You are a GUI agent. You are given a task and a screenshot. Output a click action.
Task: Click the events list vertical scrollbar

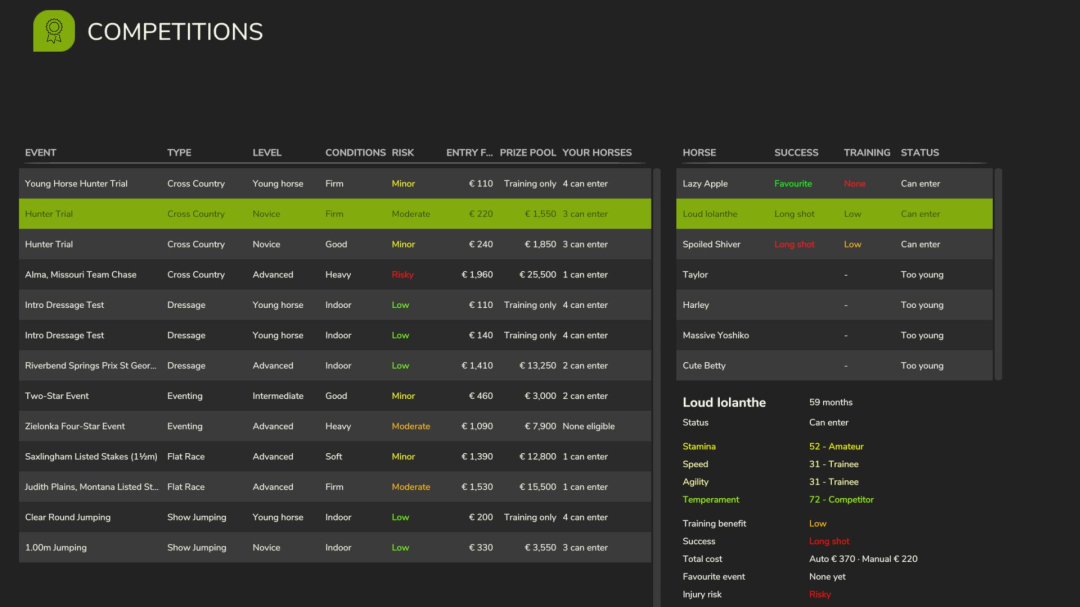tap(657, 387)
